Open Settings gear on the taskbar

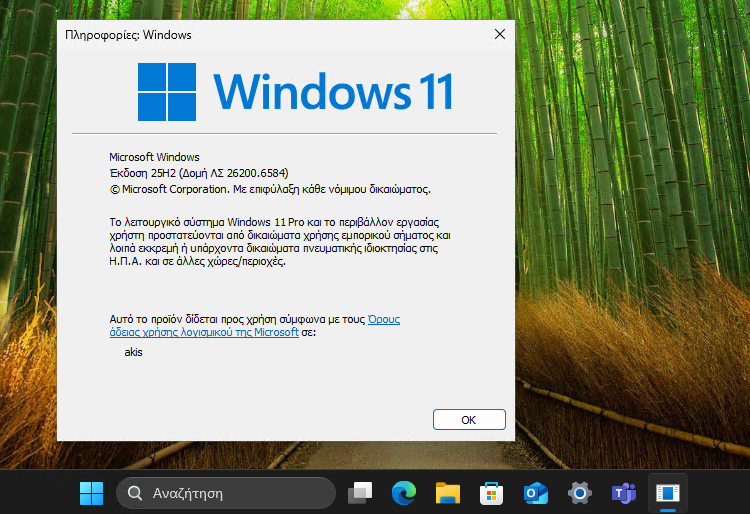pos(580,493)
